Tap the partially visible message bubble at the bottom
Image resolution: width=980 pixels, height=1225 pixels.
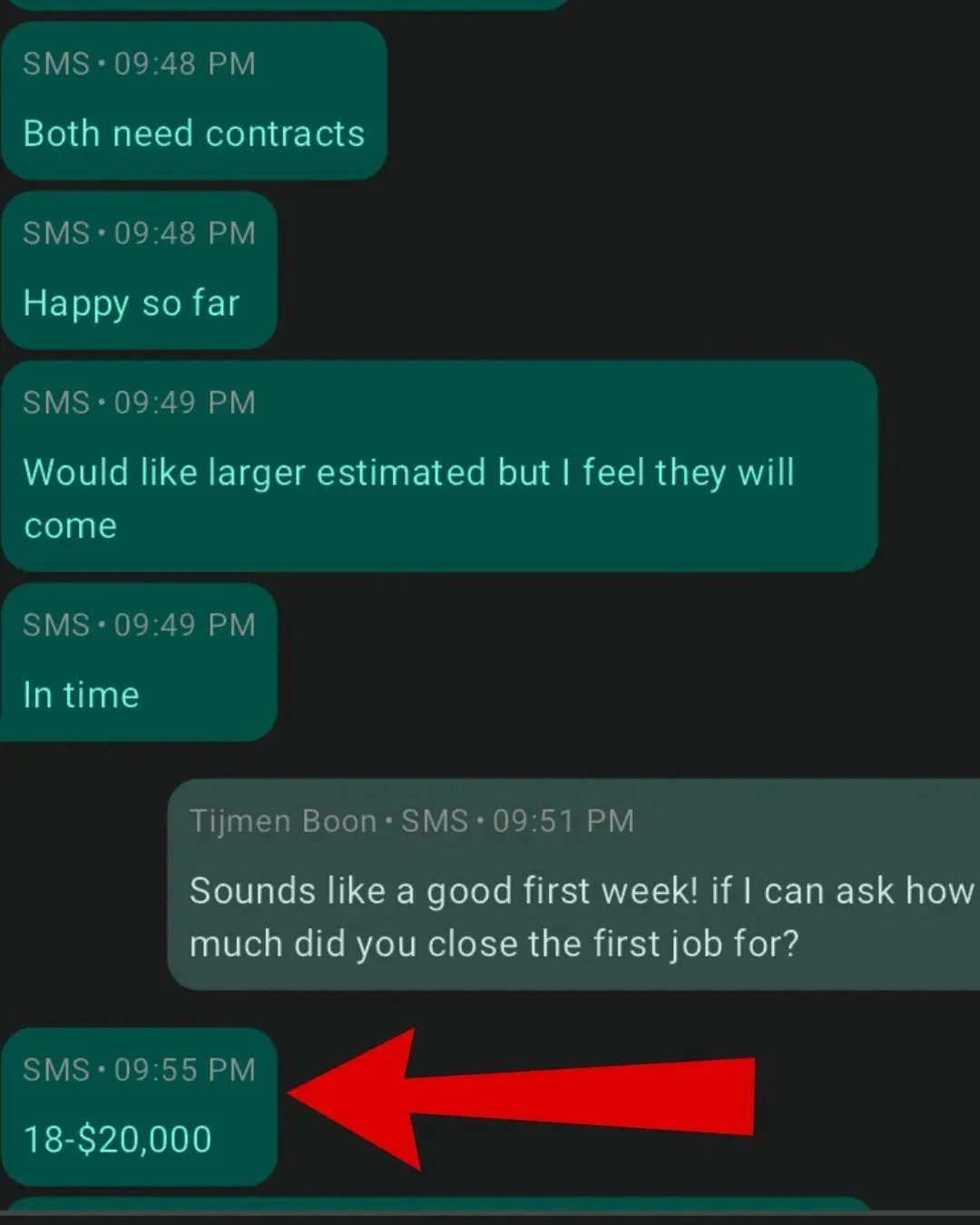coord(439,1204)
